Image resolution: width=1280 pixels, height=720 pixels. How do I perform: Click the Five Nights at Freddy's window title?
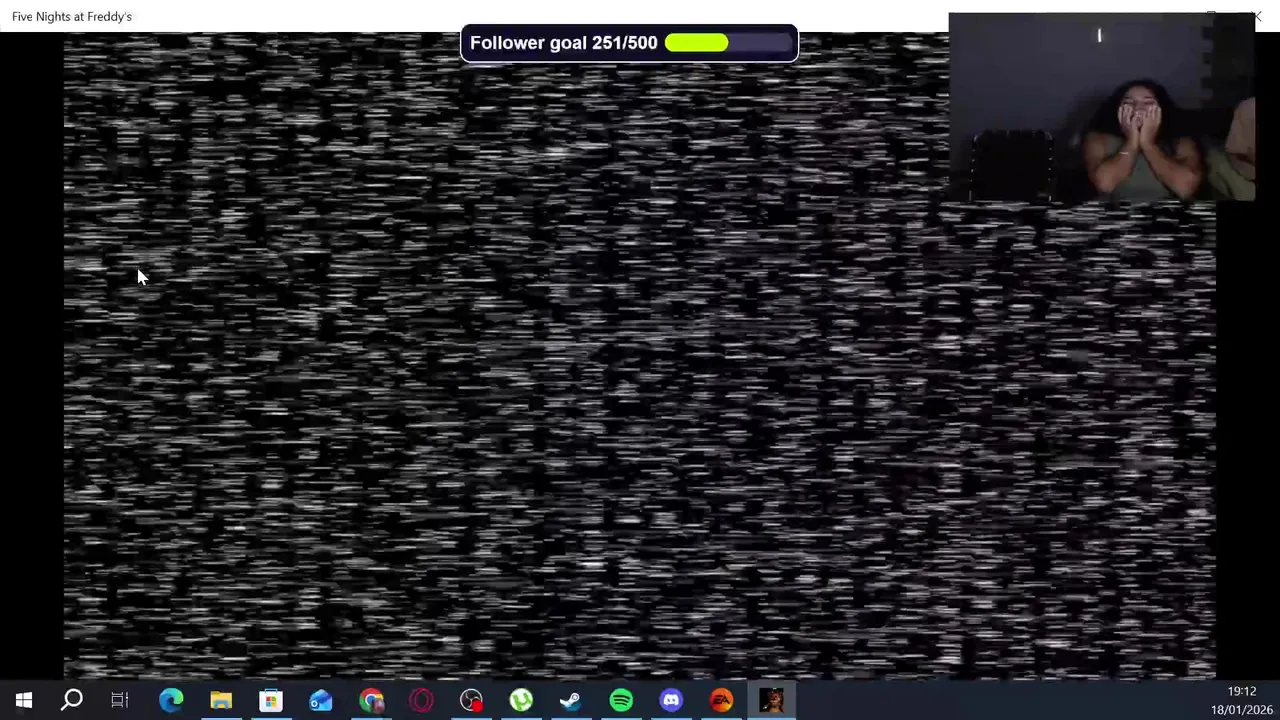pos(72,16)
